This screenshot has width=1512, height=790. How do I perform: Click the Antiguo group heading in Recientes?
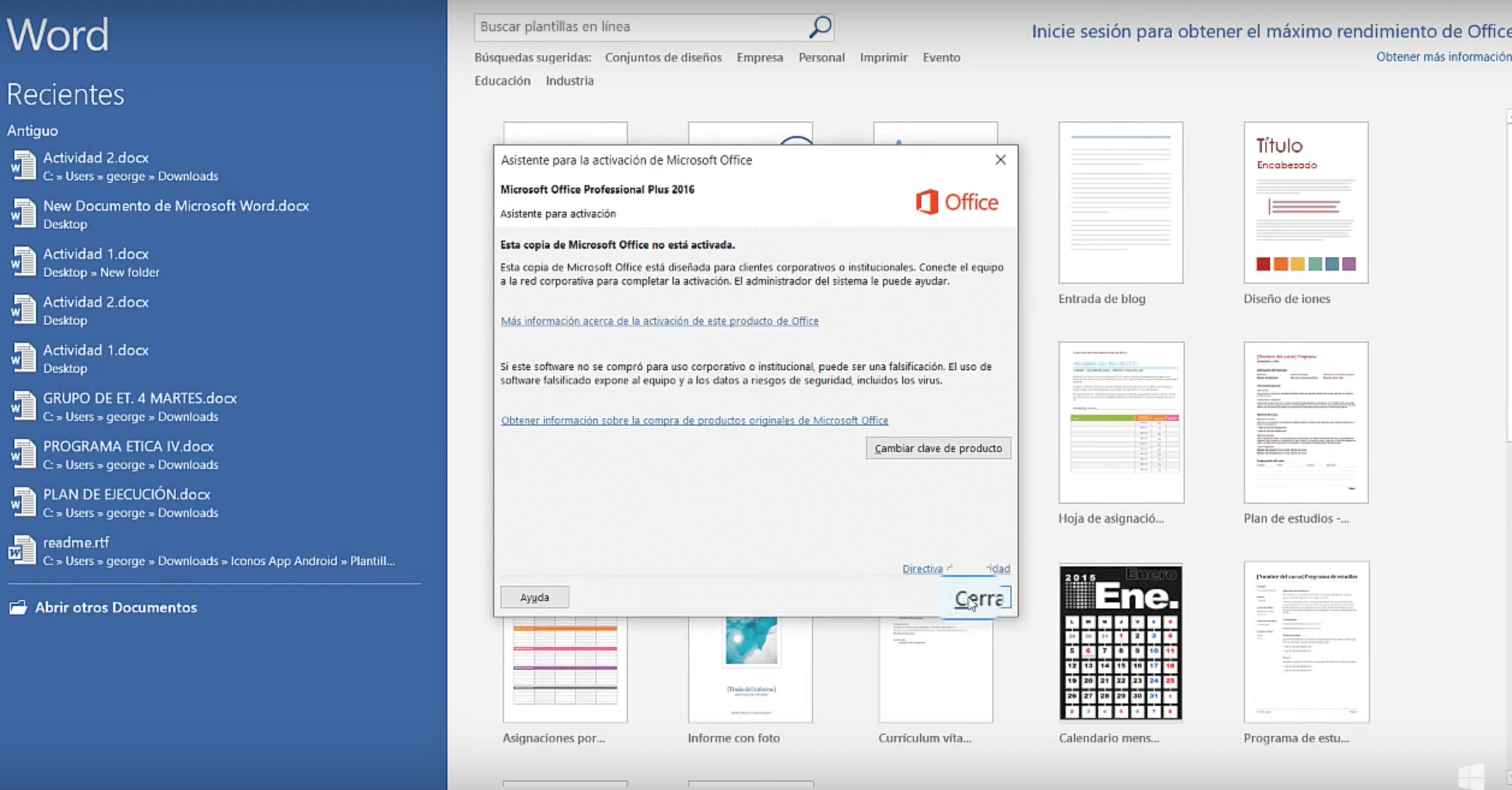pos(32,130)
